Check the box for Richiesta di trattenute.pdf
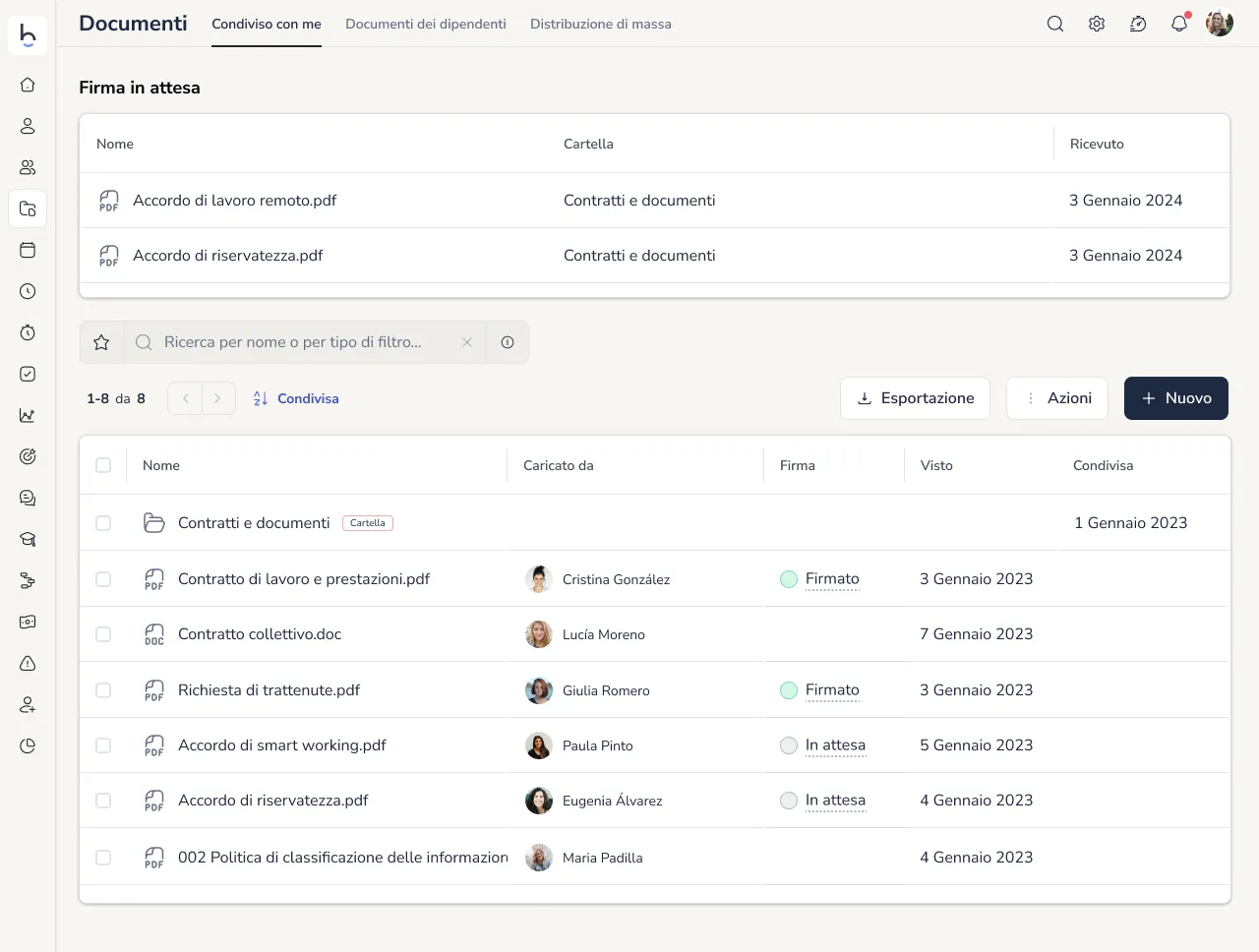The height and width of the screenshot is (952, 1259). click(x=103, y=690)
